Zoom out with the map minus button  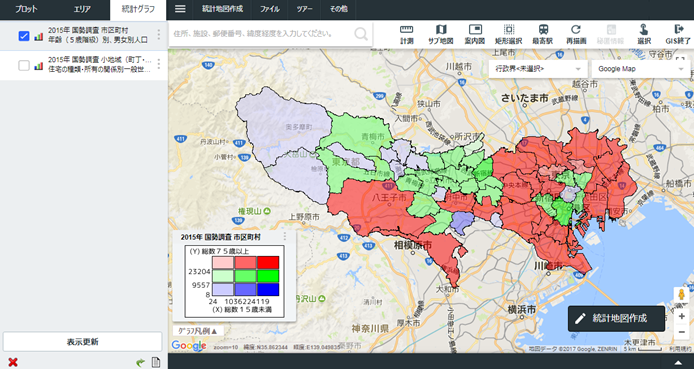click(682, 332)
